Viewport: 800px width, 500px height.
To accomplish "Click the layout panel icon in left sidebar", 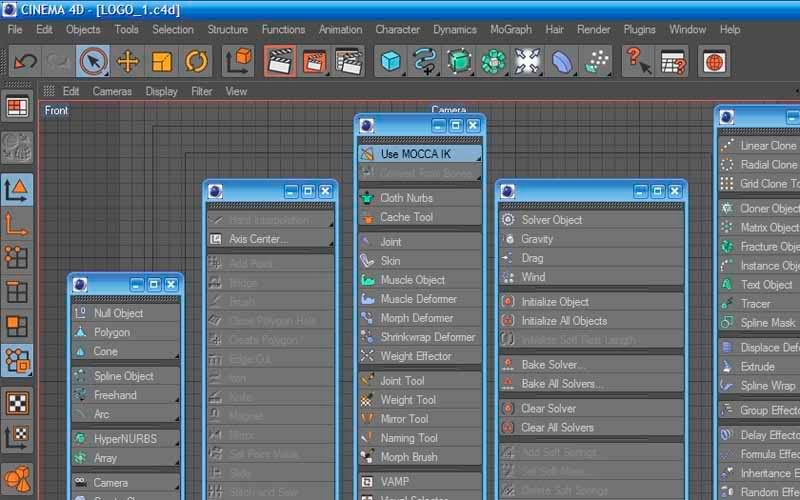I will tap(17, 107).
